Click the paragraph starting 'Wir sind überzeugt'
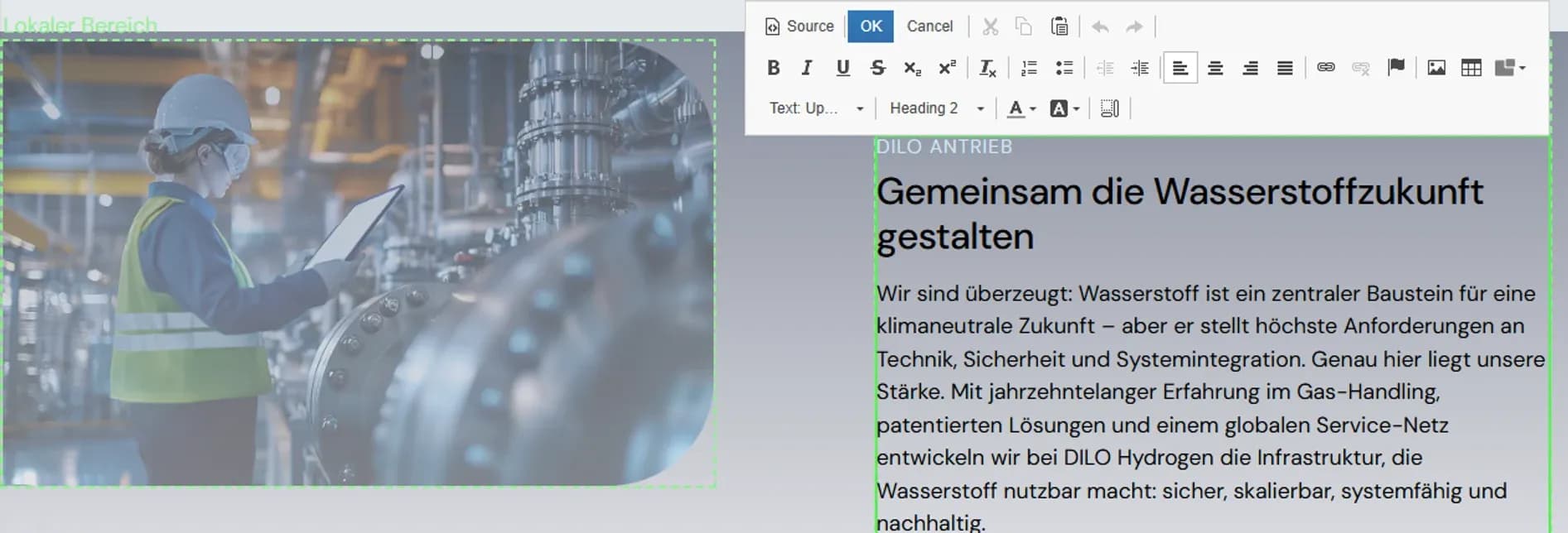1568x533 pixels. (1210, 407)
